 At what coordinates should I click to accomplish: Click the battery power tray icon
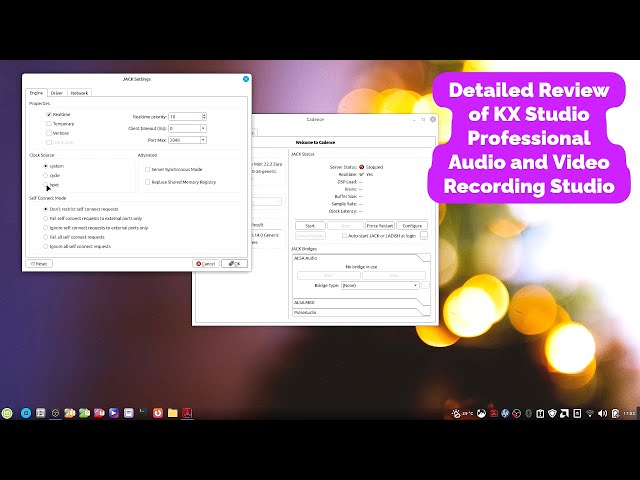click(616, 413)
